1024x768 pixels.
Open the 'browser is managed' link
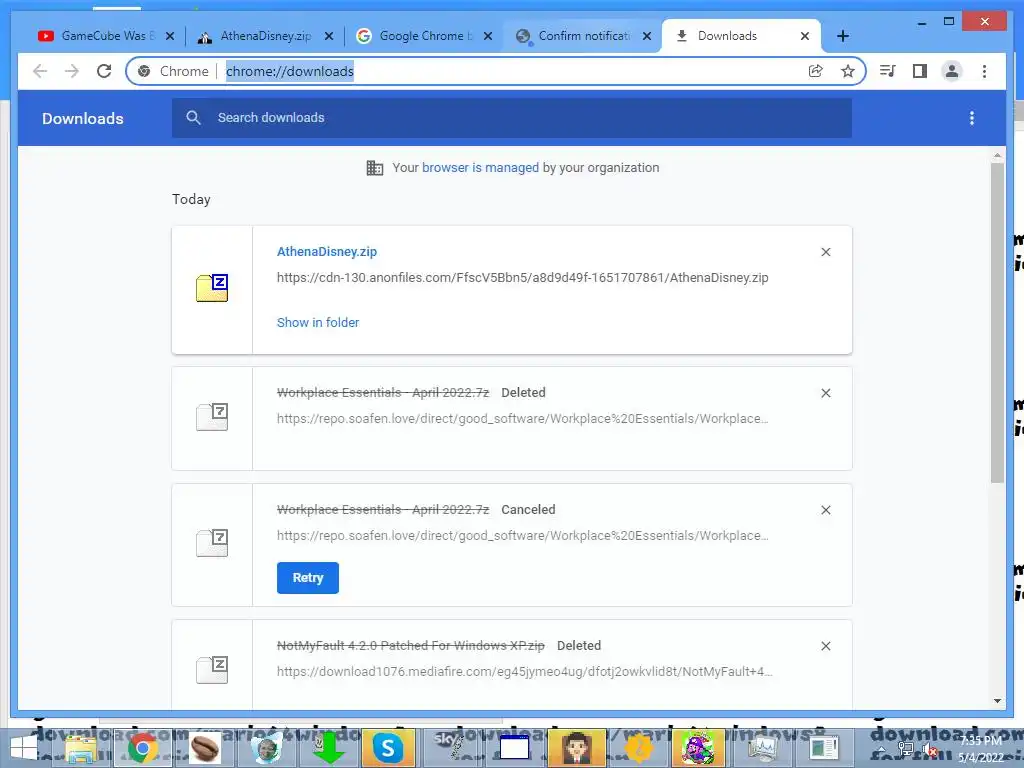pos(480,168)
